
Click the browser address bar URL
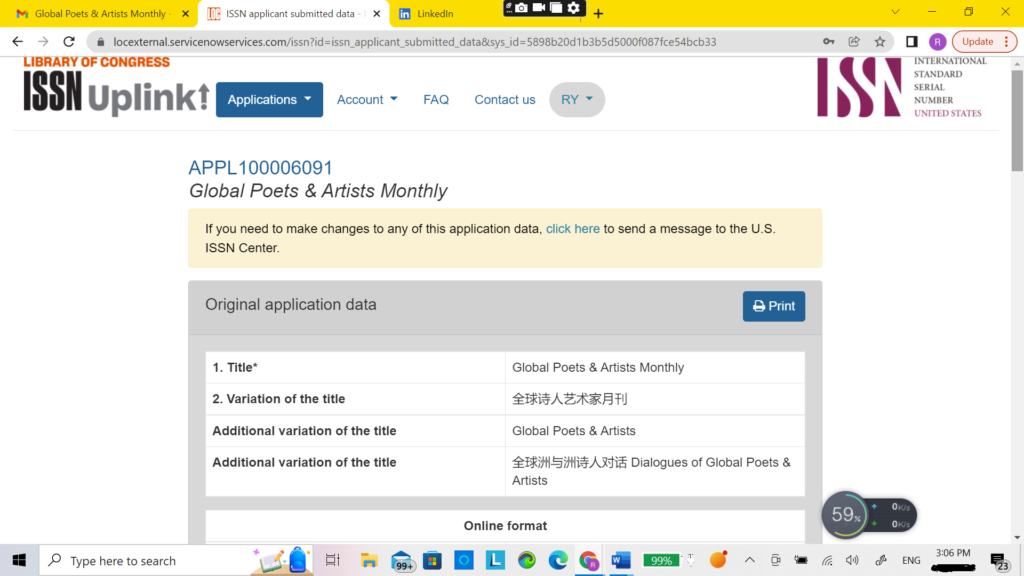(x=415, y=42)
